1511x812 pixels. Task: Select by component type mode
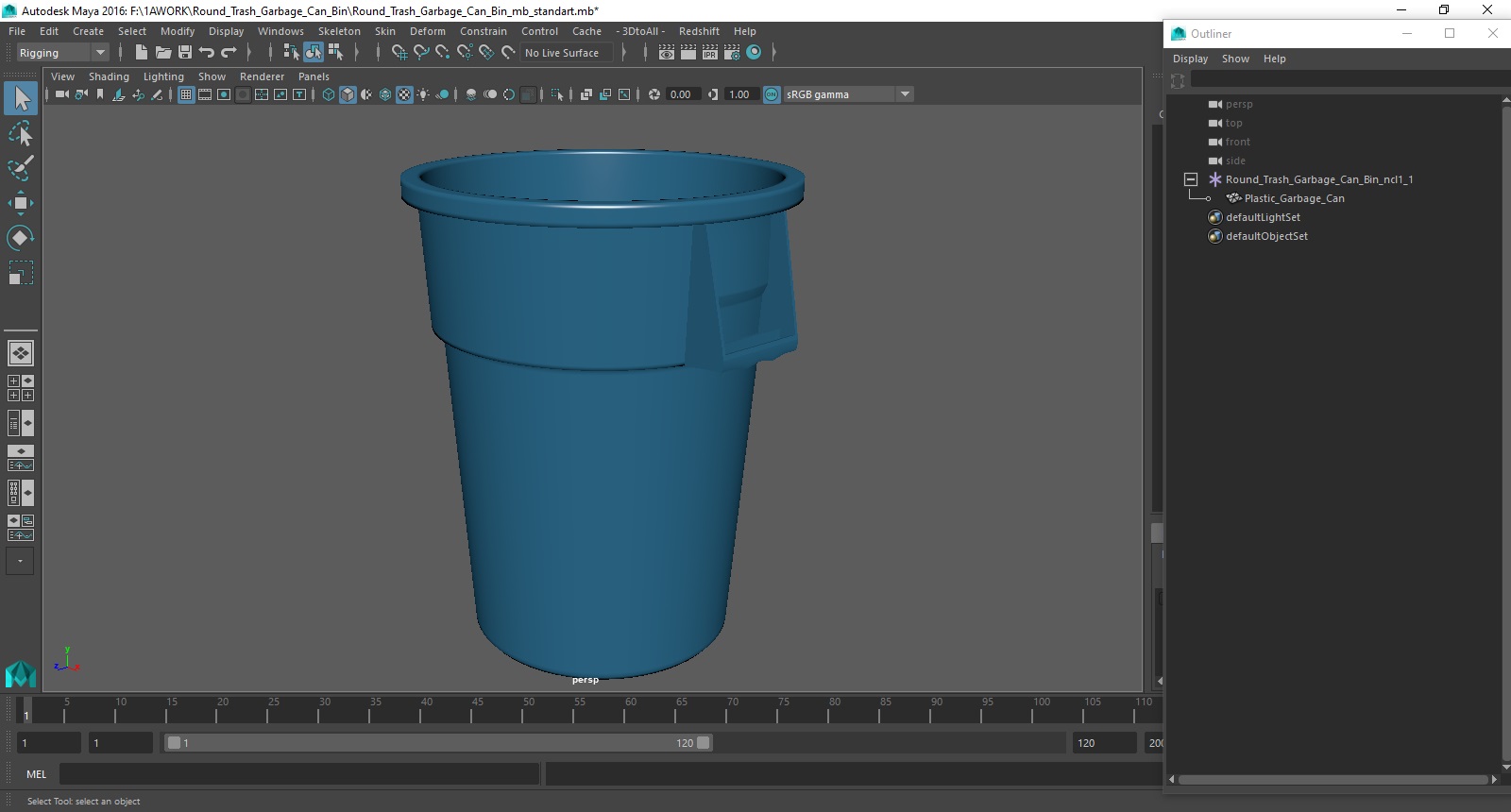pos(335,53)
